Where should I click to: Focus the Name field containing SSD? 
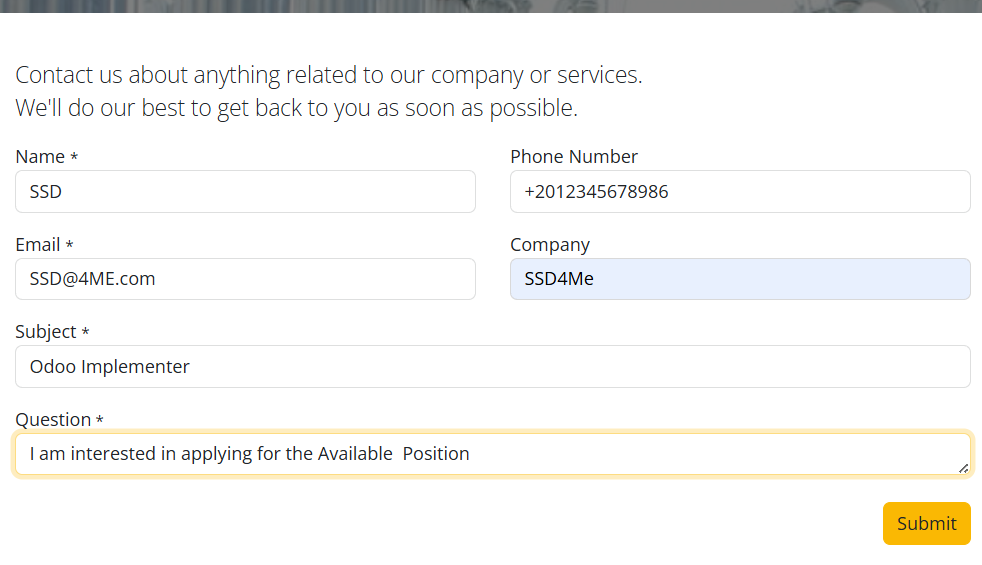(246, 192)
